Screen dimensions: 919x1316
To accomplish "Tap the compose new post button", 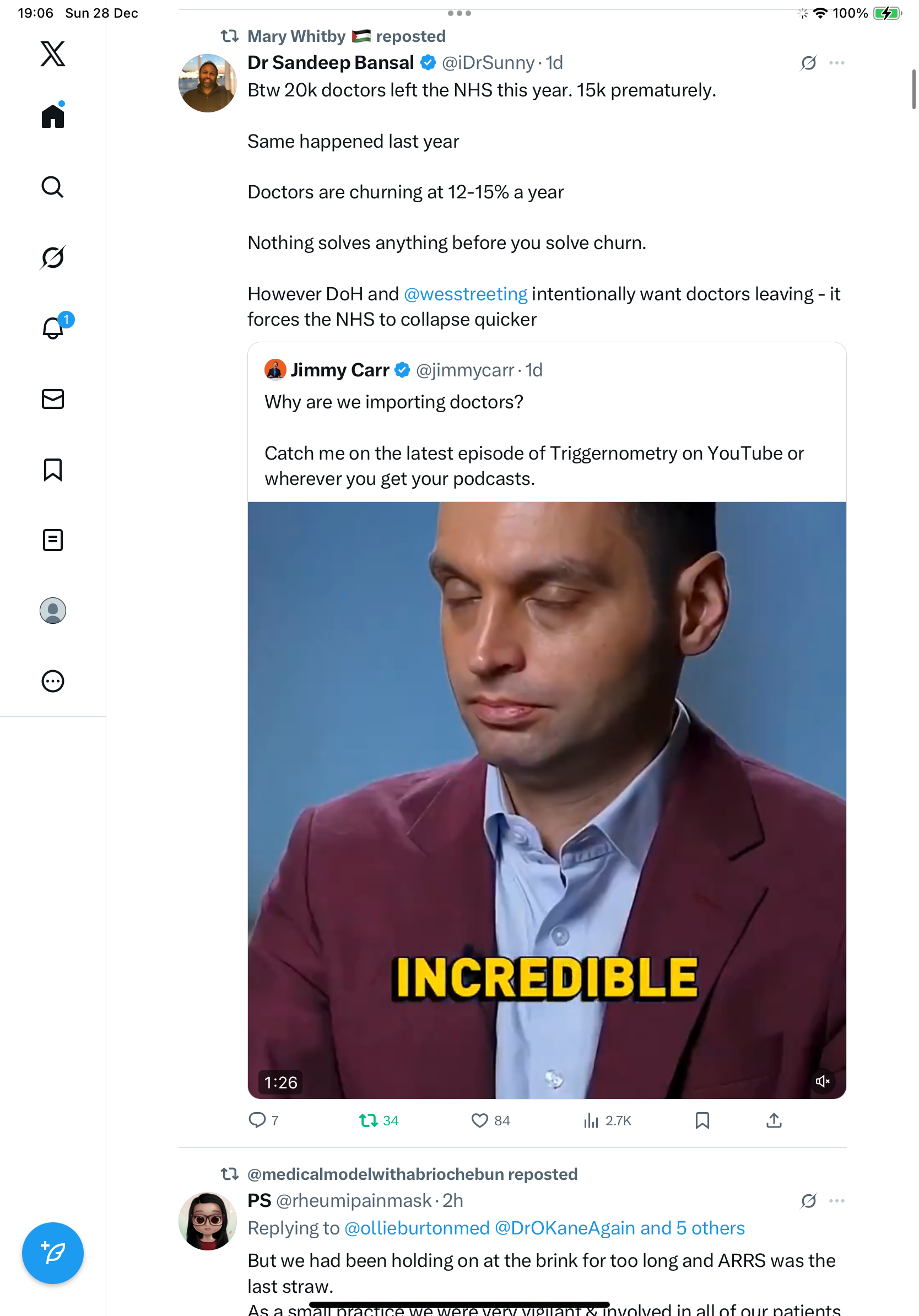I will click(x=53, y=1253).
